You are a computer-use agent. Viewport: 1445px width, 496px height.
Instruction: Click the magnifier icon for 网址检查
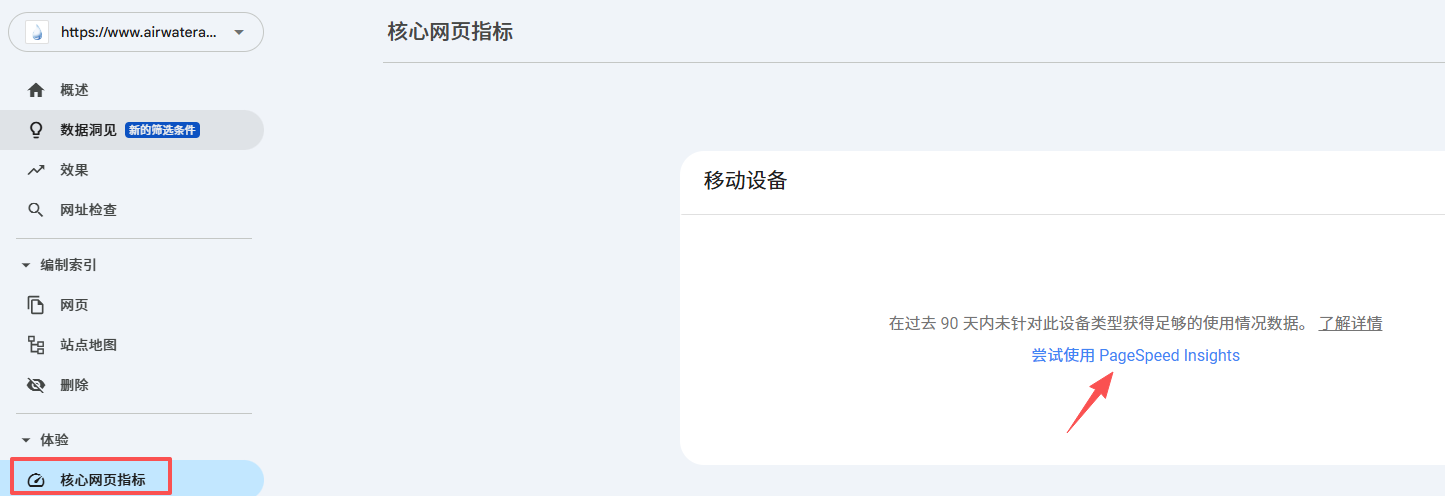pyautogui.click(x=36, y=210)
